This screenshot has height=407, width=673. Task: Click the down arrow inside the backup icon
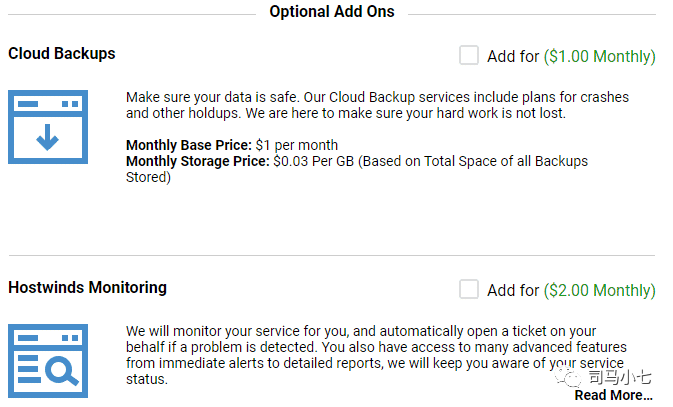tap(47, 137)
